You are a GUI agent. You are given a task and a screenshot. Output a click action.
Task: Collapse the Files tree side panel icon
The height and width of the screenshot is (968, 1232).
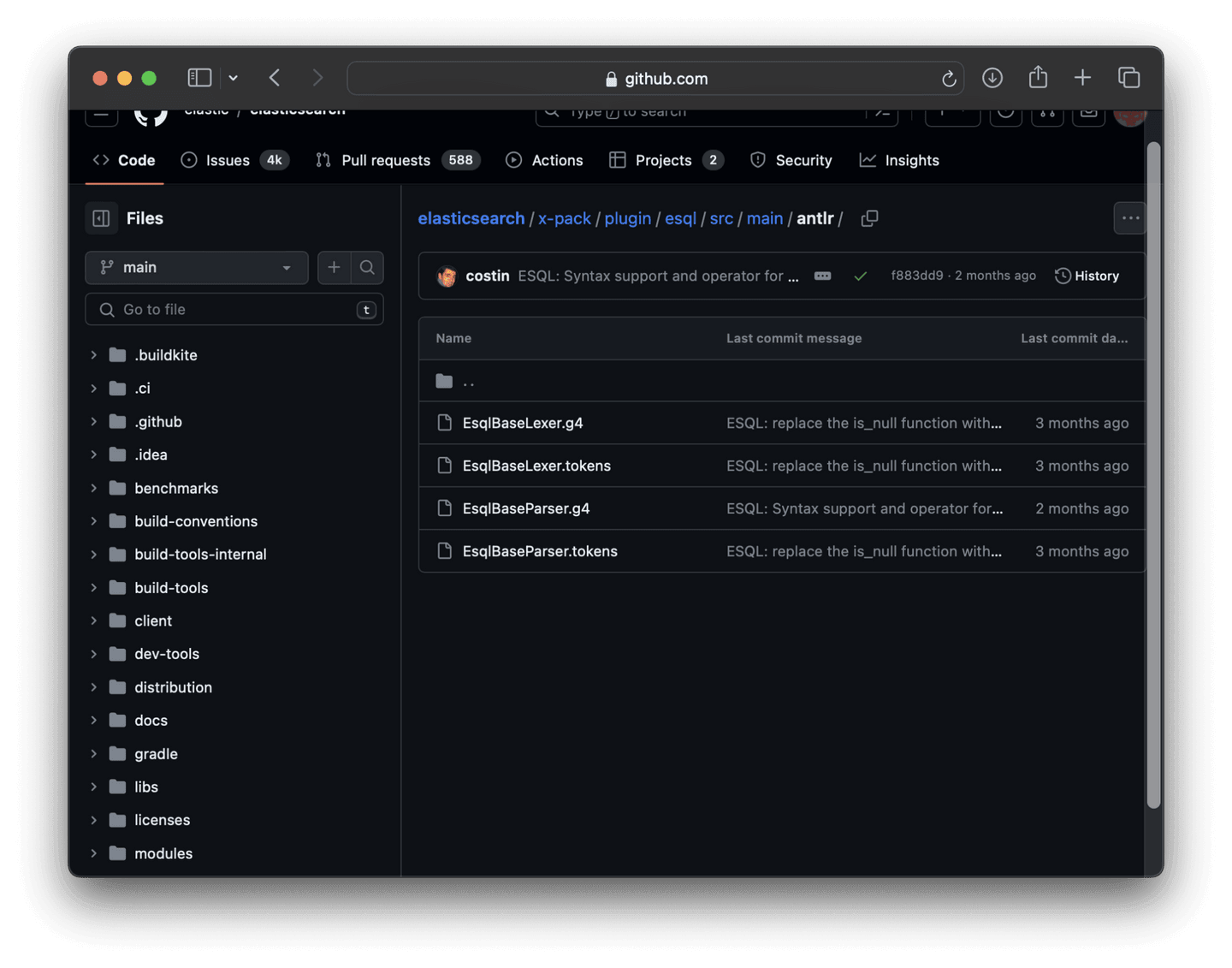[101, 218]
